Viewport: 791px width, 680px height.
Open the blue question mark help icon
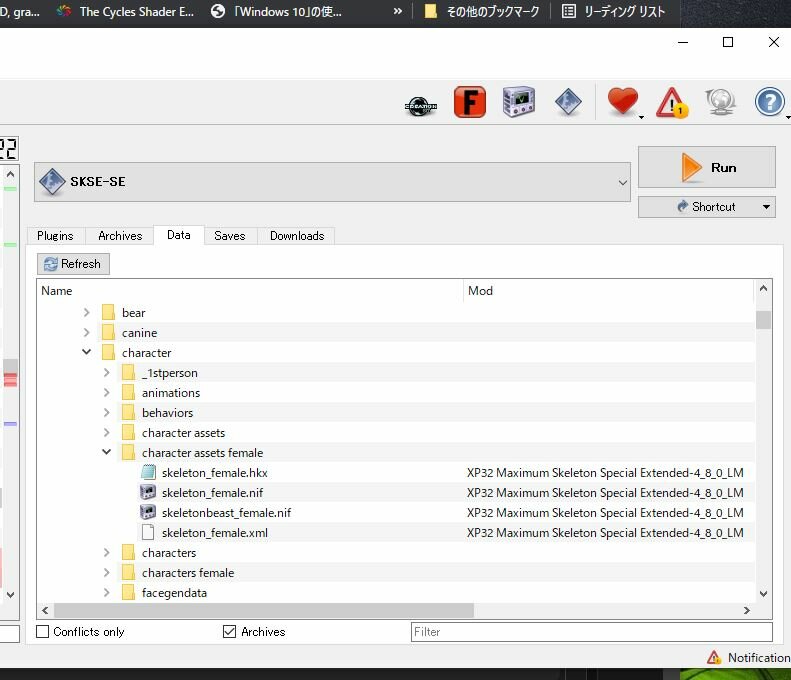pos(769,102)
